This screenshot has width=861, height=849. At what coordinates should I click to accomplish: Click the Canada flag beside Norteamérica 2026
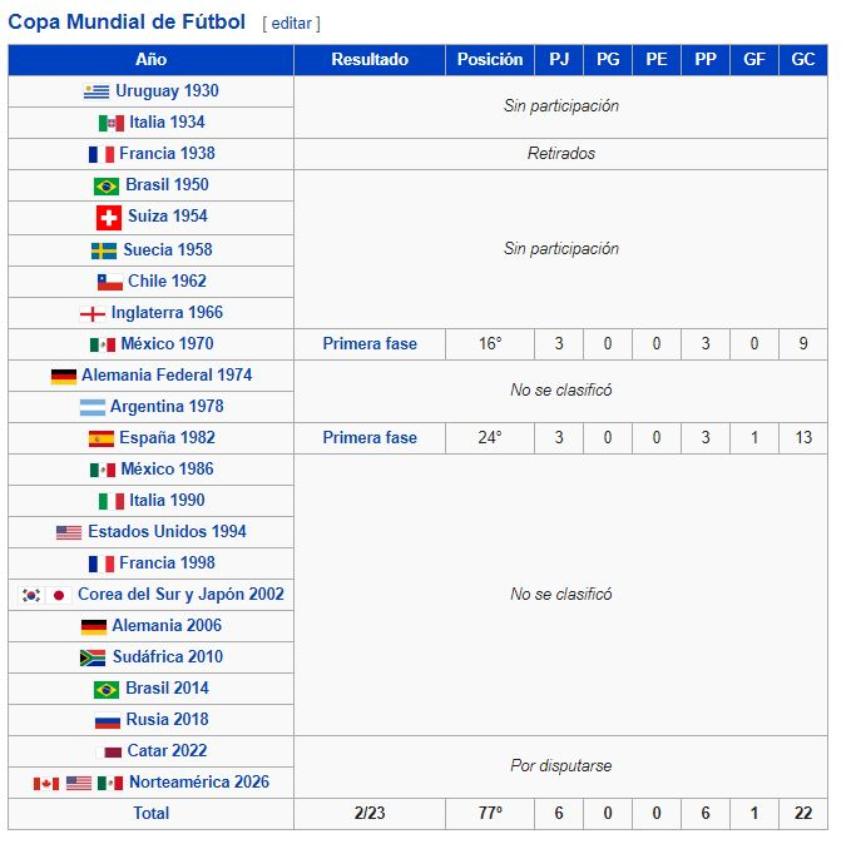coord(46,783)
